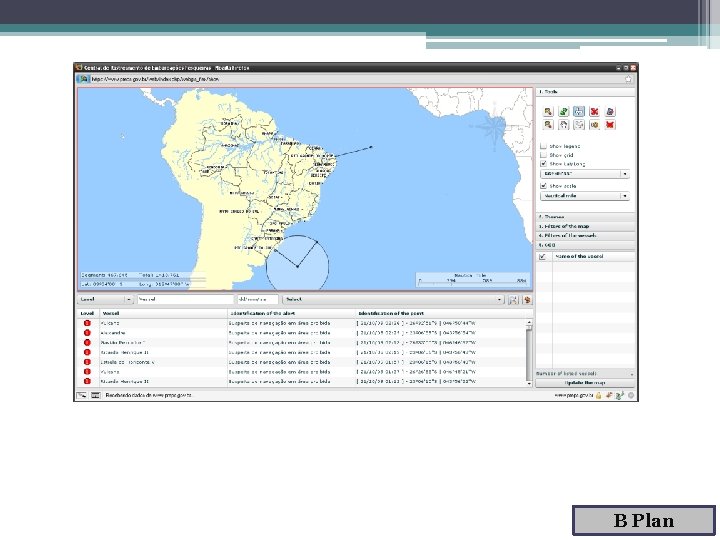This screenshot has height=540, width=720.
Task: Select the zoom-out magnifier tool in bottom tools row
Action: [548, 125]
